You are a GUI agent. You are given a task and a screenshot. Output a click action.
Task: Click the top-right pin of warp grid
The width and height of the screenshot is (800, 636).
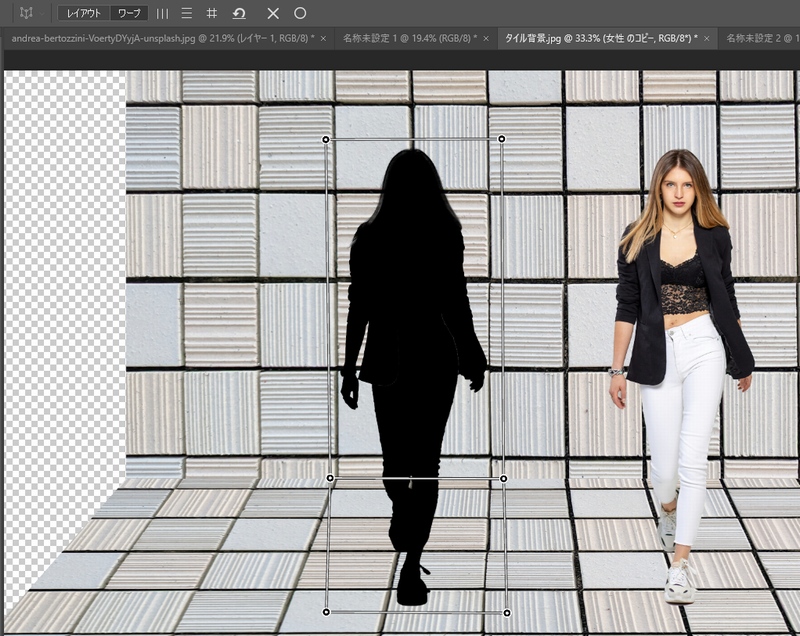click(x=502, y=139)
